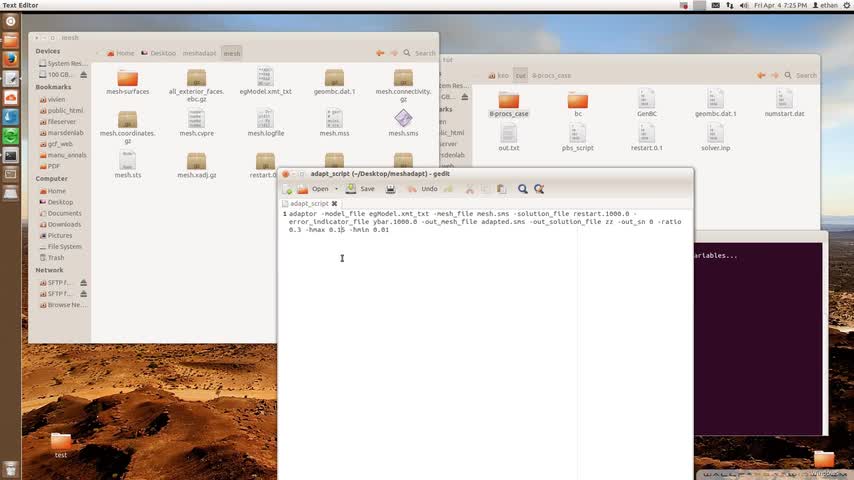
Task: Expand the Open recent files dropdown arrow
Action: (x=336, y=189)
